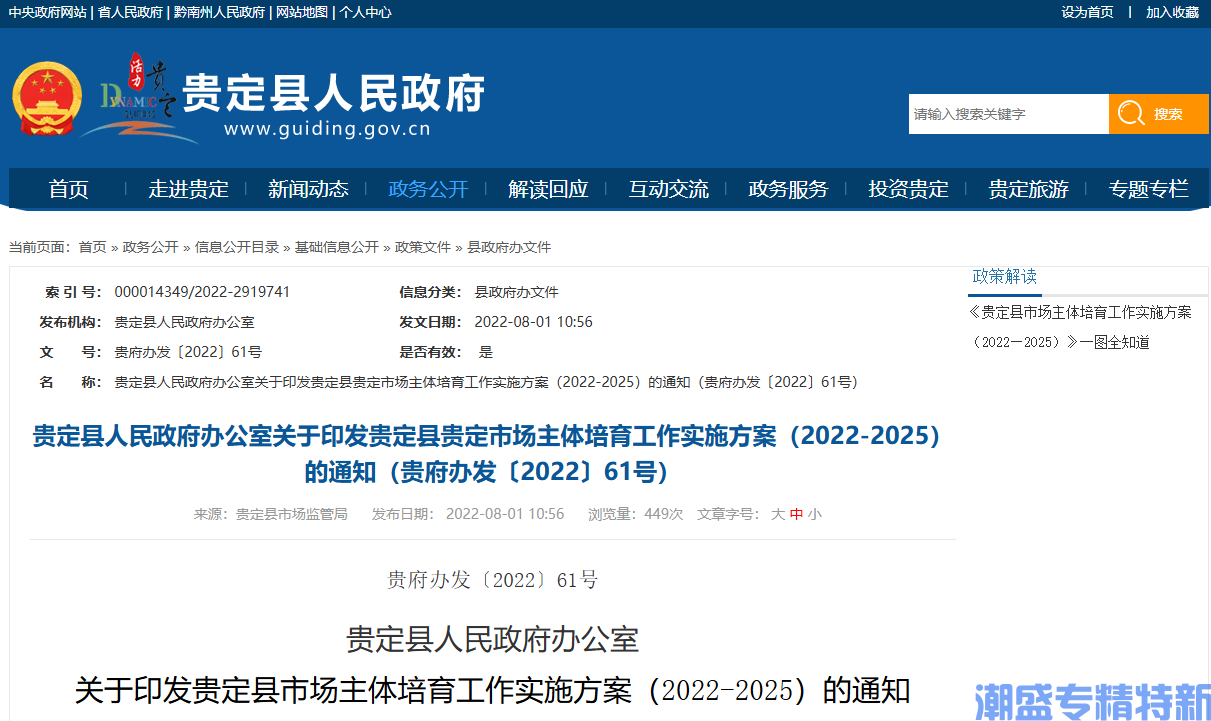Click the blue article headline
The width and height of the screenshot is (1211, 721).
pyautogui.click(x=487, y=454)
